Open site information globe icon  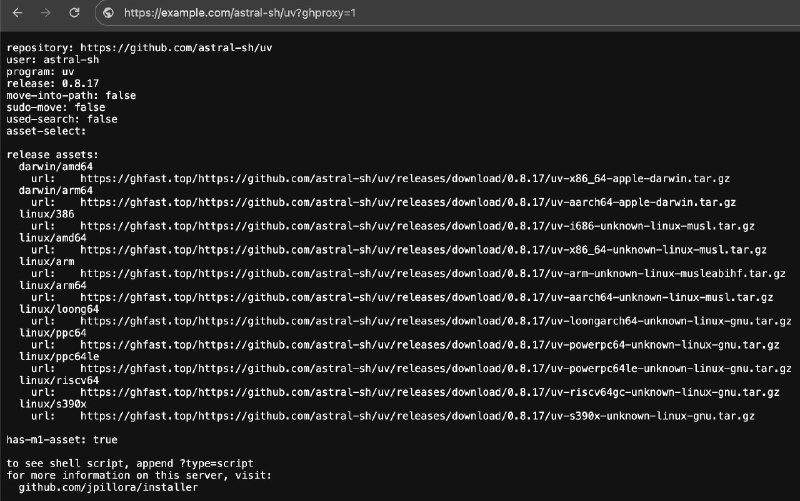coord(108,13)
